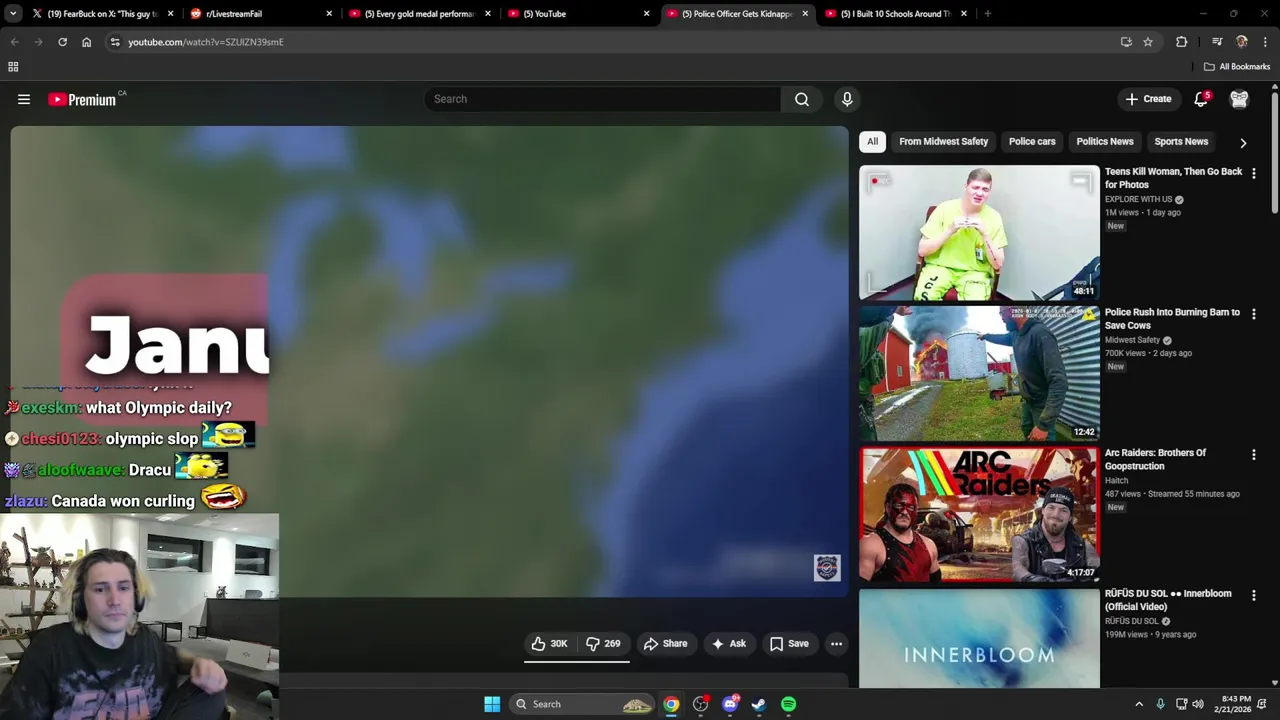Save the video to a playlist
Screen dimensions: 1280x720
pos(789,644)
